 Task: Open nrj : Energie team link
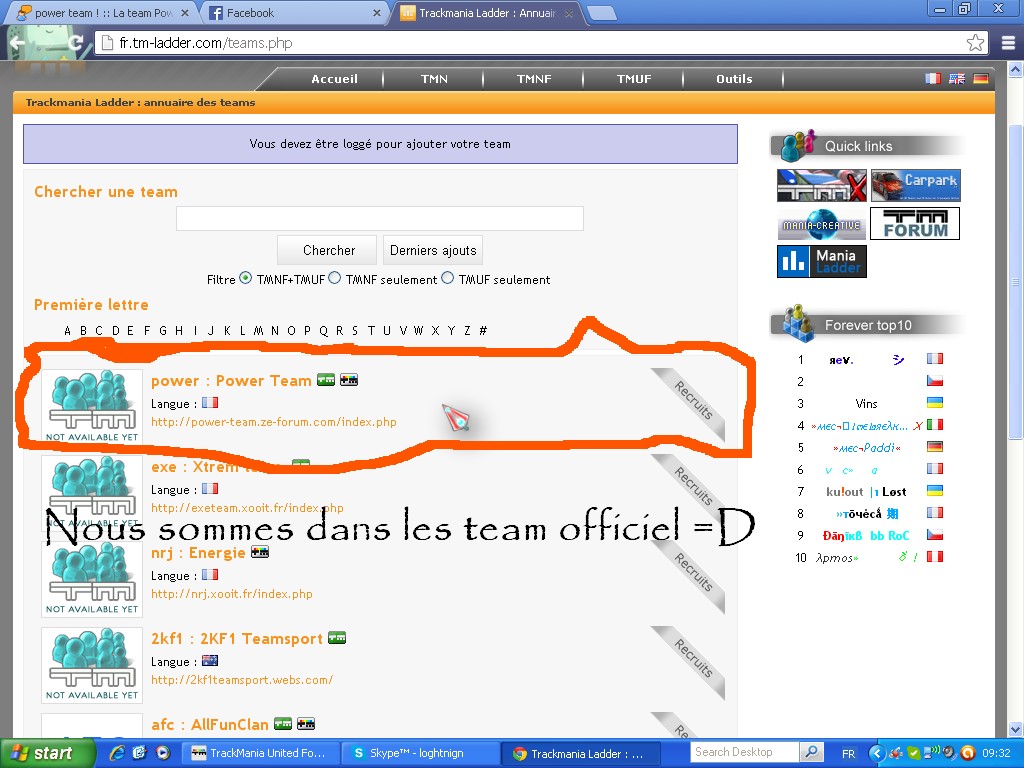click(198, 552)
